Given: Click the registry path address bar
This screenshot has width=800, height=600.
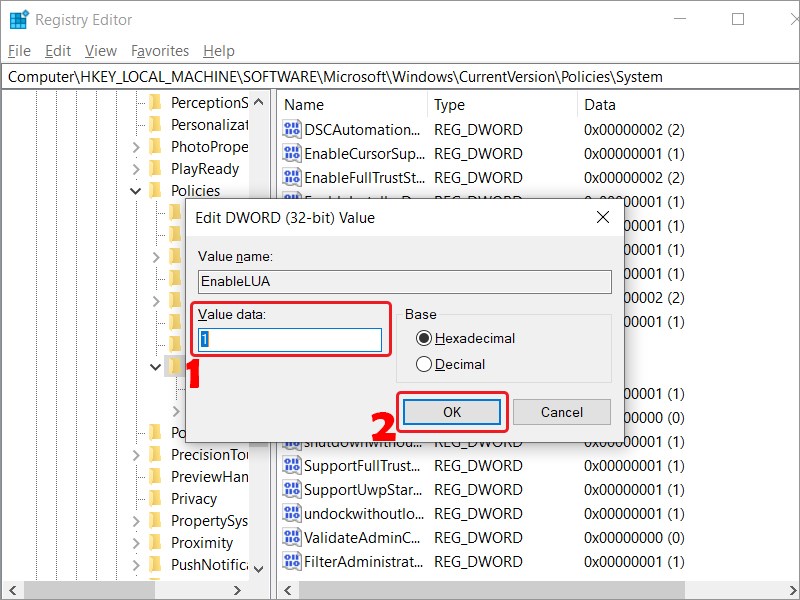Looking at the screenshot, I should tap(400, 76).
